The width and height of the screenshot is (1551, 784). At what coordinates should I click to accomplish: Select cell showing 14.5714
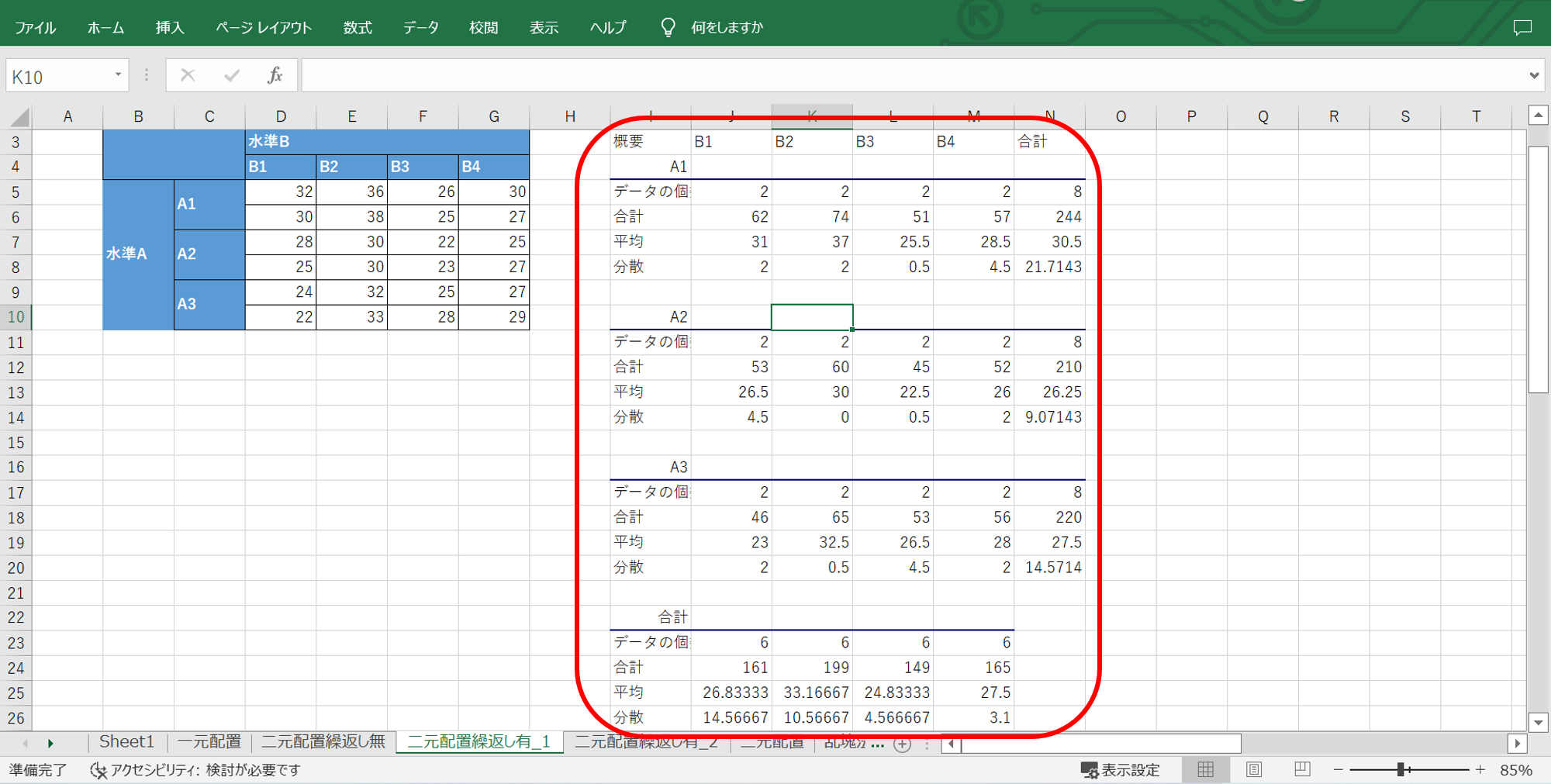(x=1049, y=567)
